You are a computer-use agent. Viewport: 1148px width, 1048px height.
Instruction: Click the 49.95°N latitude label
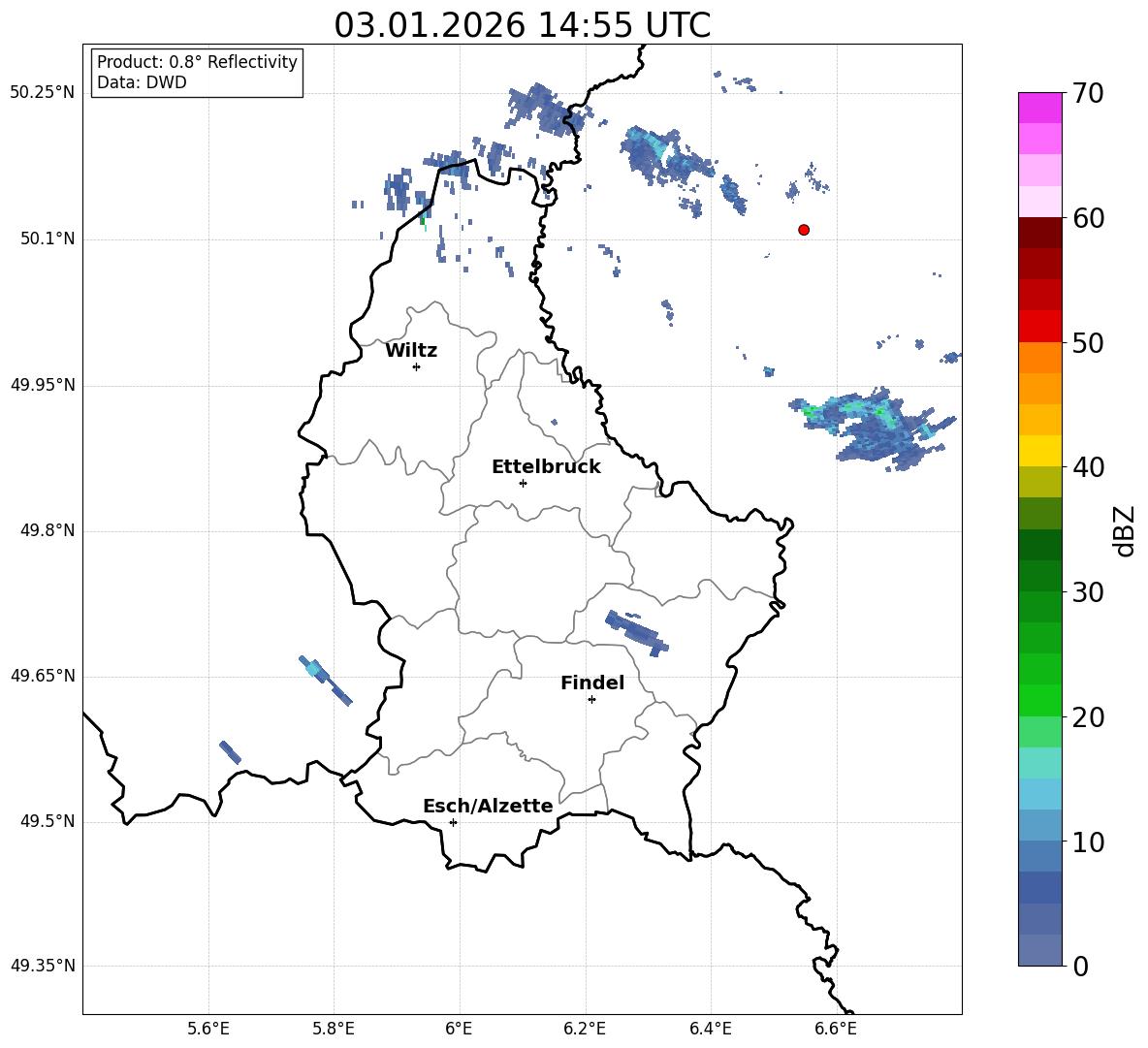42,384
